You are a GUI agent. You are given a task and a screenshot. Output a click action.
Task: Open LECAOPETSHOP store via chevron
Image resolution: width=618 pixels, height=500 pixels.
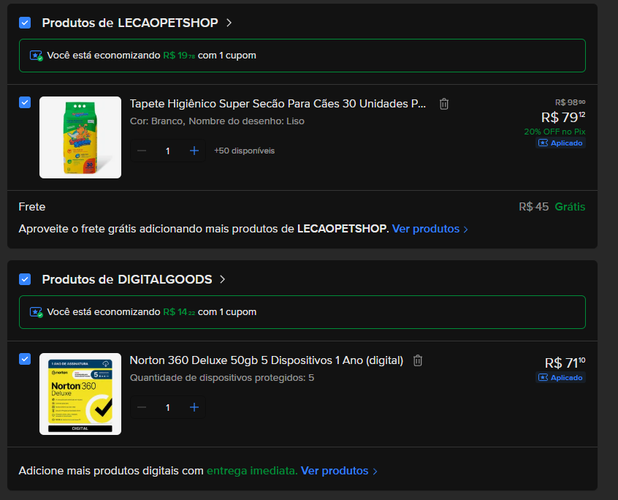[x=229, y=23]
